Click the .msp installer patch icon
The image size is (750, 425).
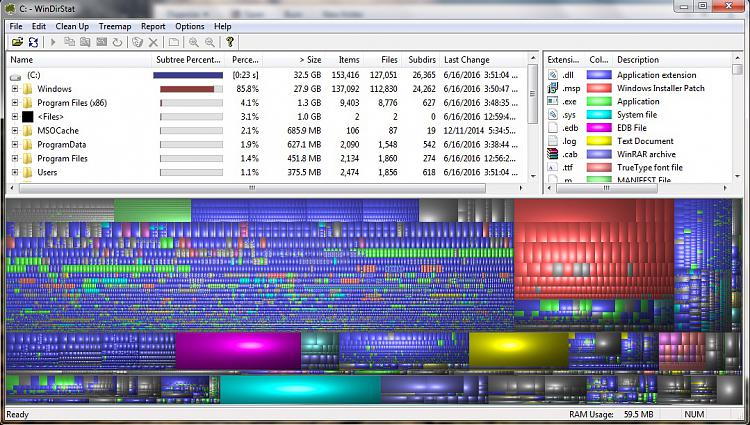(x=553, y=88)
